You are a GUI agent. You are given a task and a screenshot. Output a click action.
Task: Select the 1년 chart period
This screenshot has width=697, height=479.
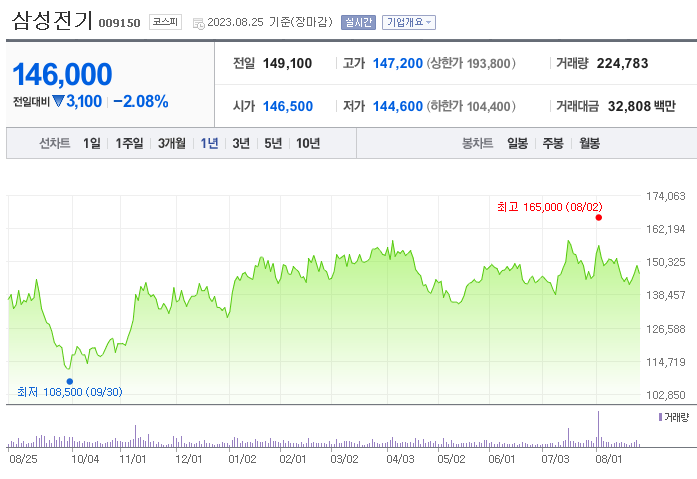(209, 143)
